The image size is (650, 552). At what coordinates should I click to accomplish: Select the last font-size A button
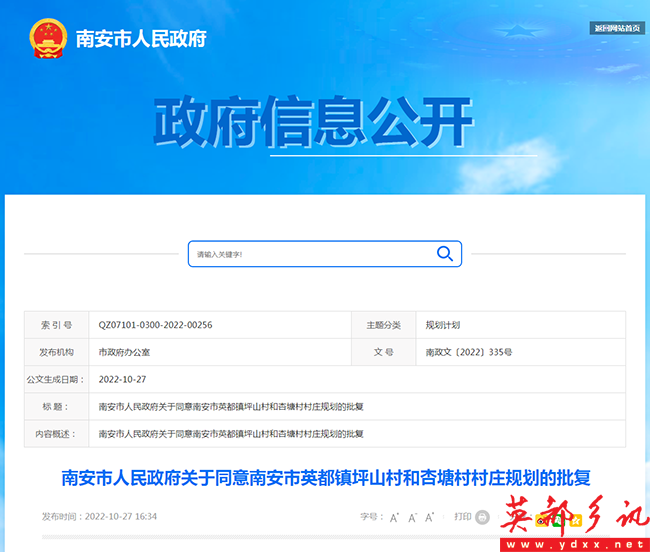click(429, 517)
